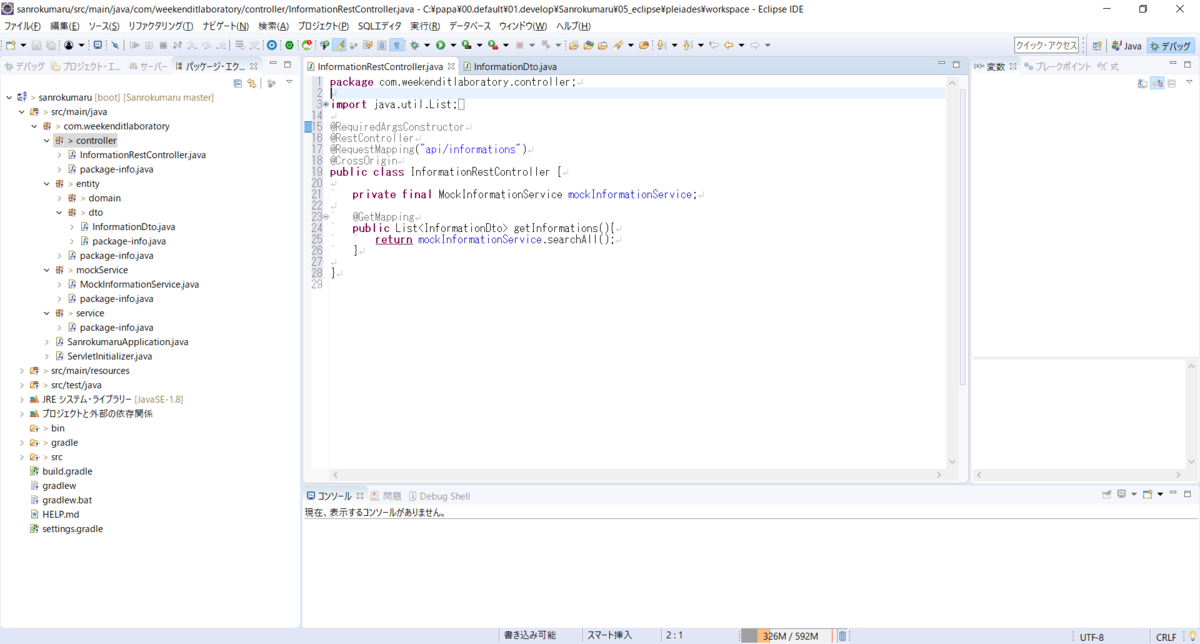Switch to the Java perspective
The image size is (1200, 644).
click(x=1128, y=44)
